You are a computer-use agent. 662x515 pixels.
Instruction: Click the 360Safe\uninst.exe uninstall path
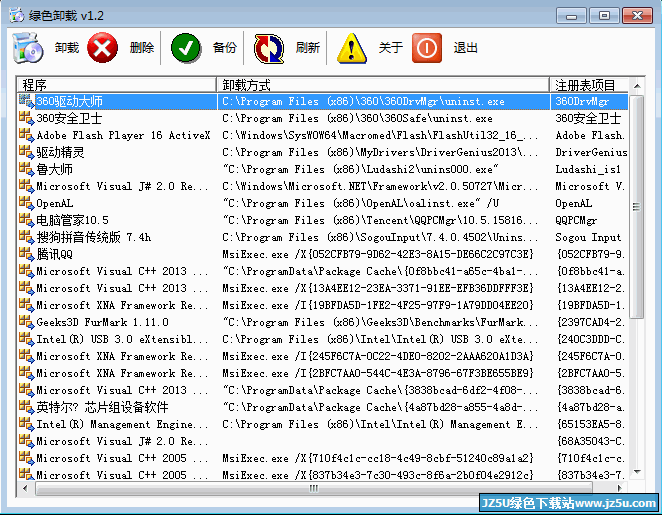pyautogui.click(x=358, y=119)
